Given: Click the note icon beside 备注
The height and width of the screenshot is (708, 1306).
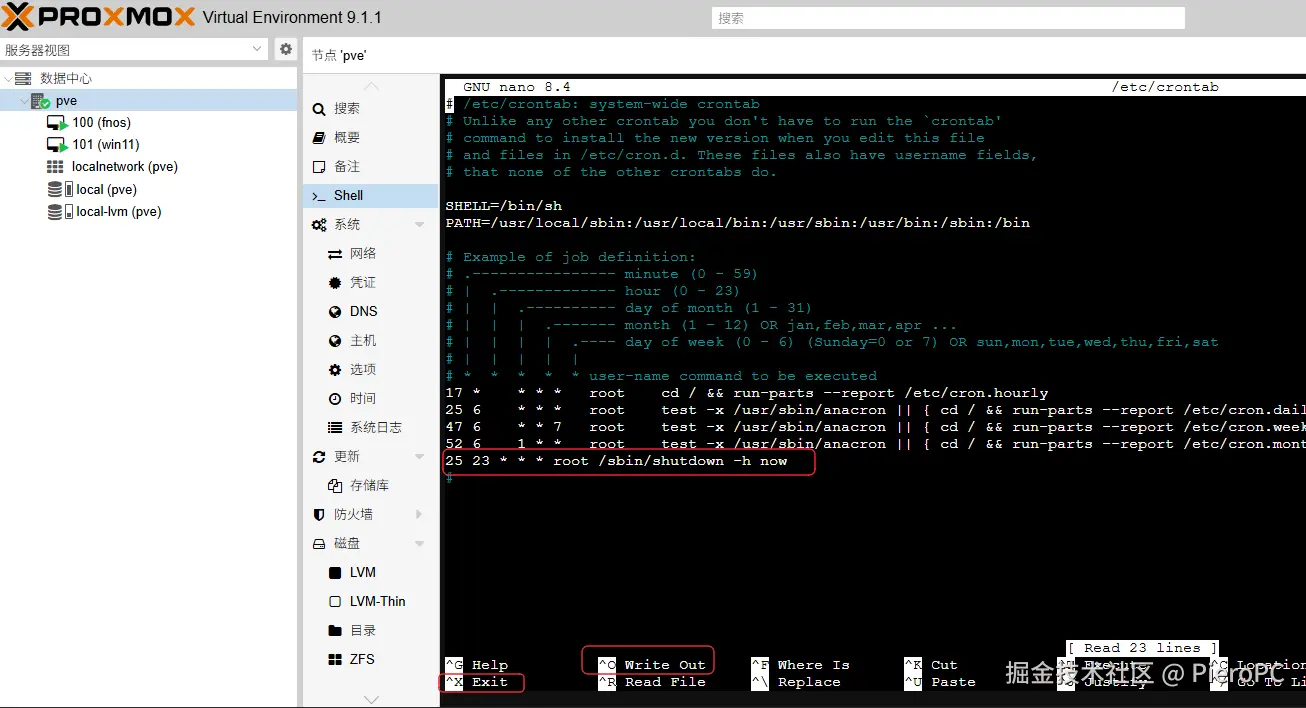Looking at the screenshot, I should [319, 166].
